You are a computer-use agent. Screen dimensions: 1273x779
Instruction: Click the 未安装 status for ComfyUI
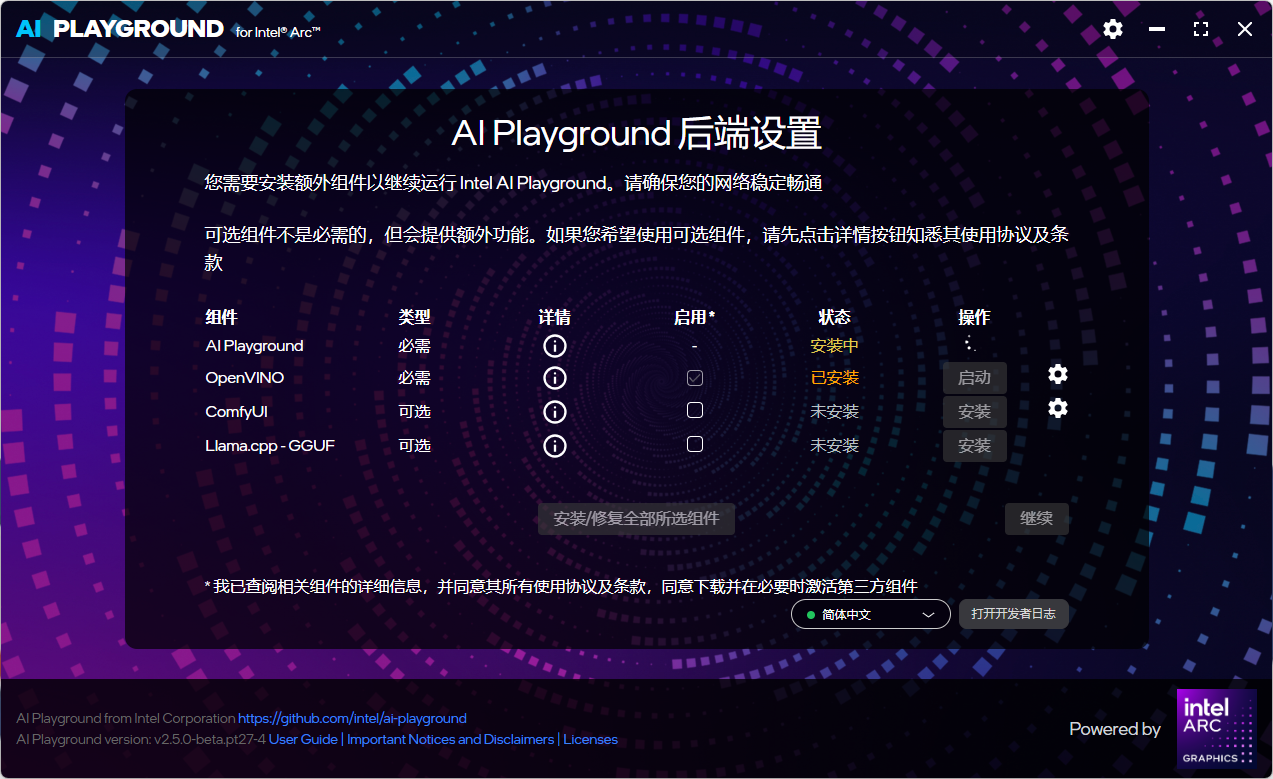click(834, 412)
